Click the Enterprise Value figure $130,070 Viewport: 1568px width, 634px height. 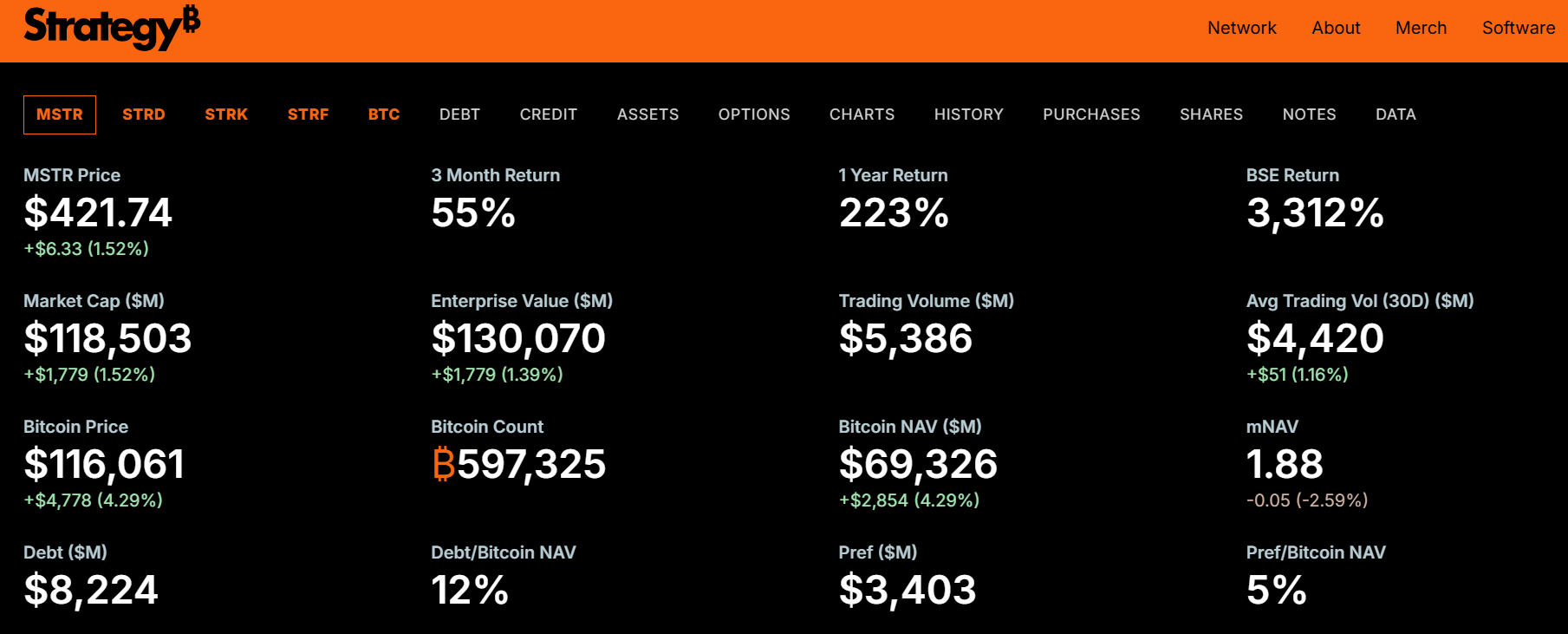518,339
